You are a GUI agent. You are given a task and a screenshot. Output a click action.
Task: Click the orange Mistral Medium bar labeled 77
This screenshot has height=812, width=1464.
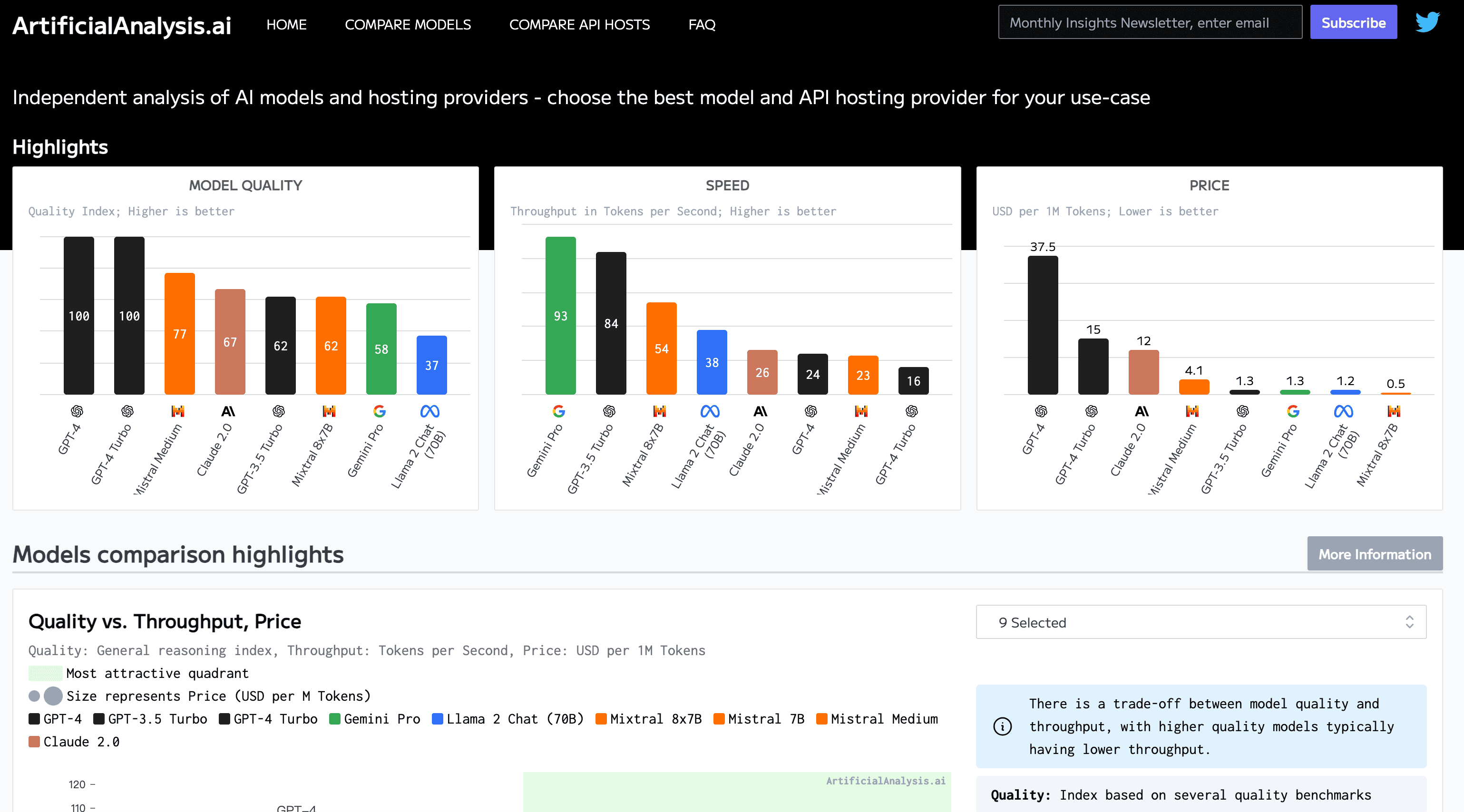tap(180, 334)
